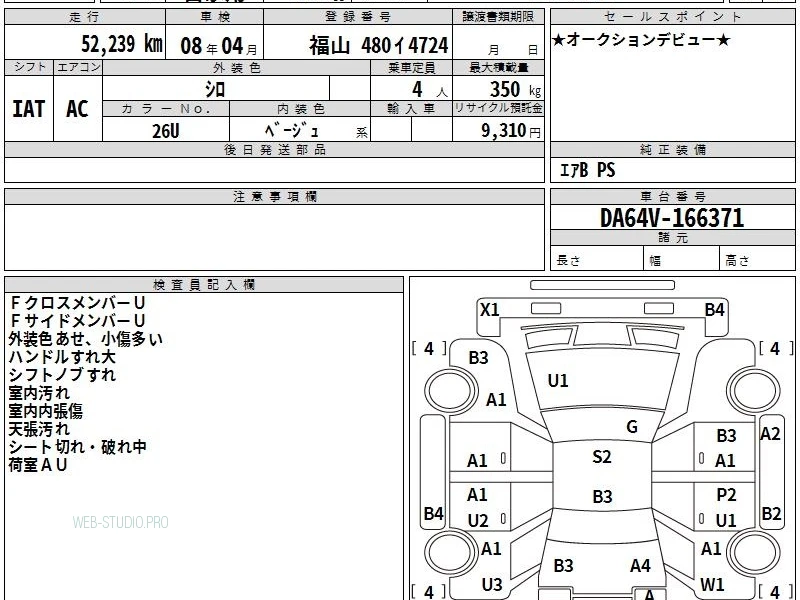800x600 pixels.
Task: Click the 幅 dimension cell
Action: tap(682, 259)
